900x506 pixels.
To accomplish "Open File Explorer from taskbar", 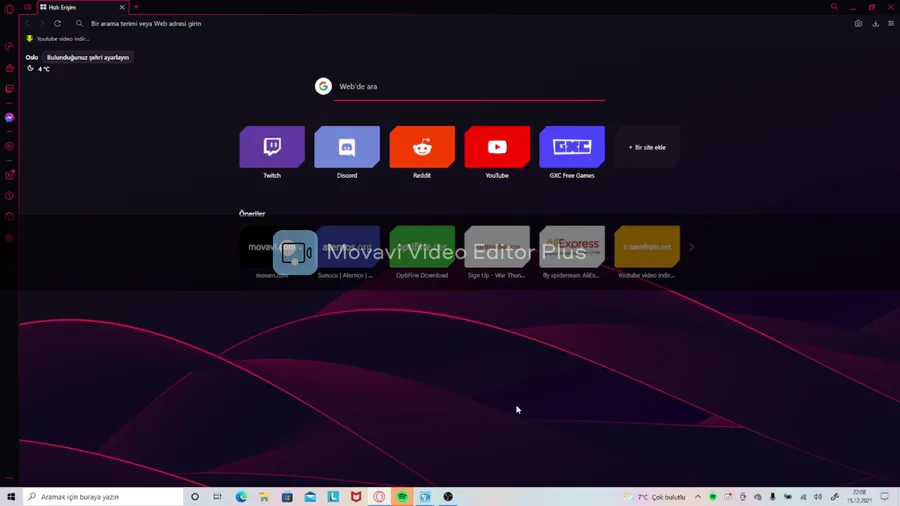I will pyautogui.click(x=264, y=497).
